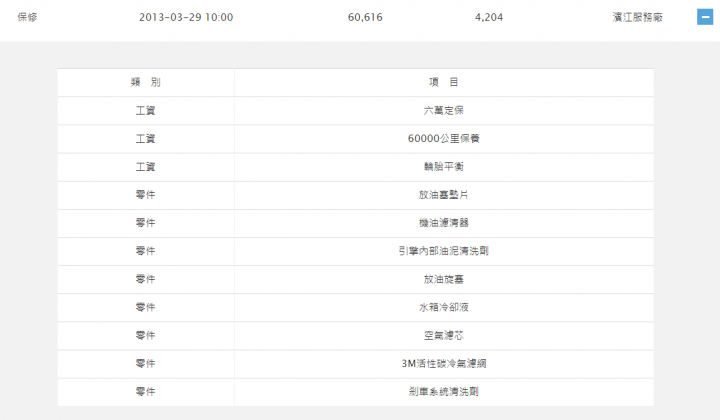Select the 剎車系統清洗劑 item
The width and height of the screenshot is (720, 420).
[x=443, y=390]
